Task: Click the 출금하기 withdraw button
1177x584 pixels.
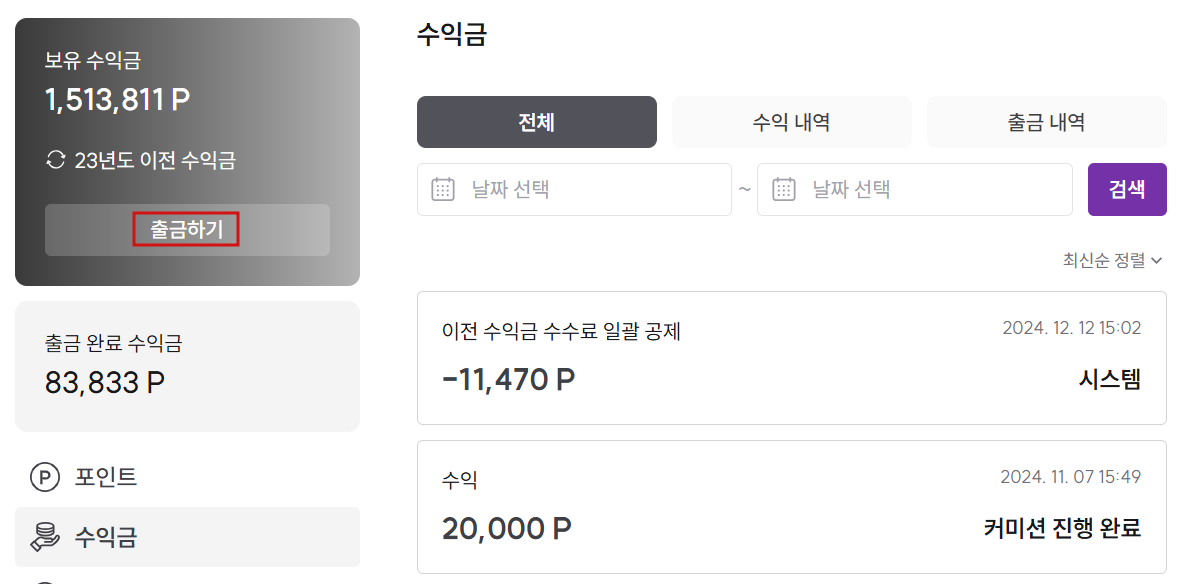Action: [x=187, y=230]
